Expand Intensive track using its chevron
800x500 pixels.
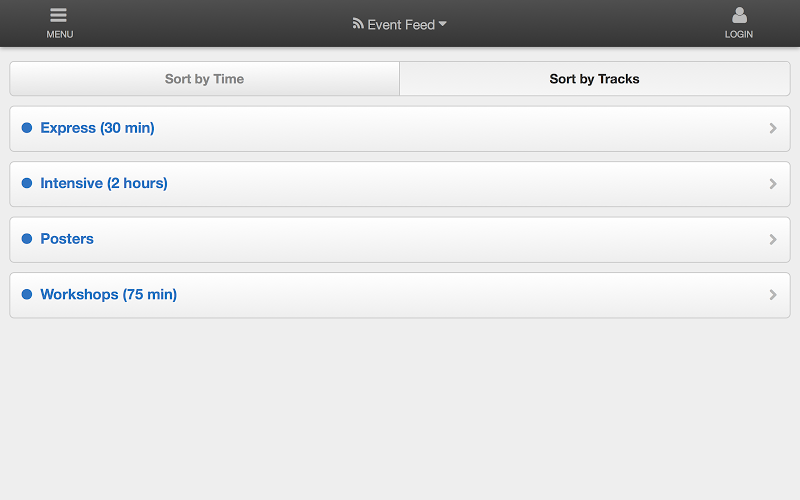point(773,184)
